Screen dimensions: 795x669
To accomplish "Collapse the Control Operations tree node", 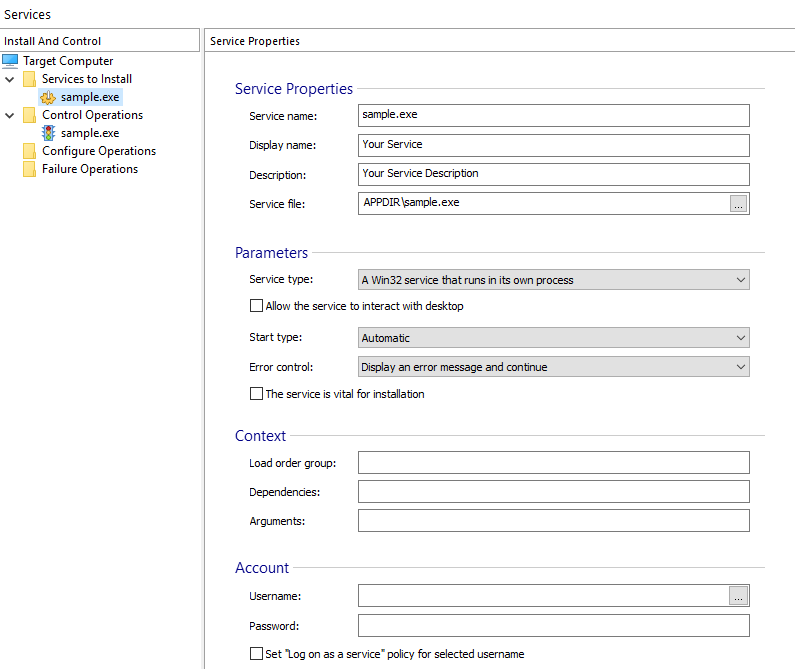I will pyautogui.click(x=10, y=116).
